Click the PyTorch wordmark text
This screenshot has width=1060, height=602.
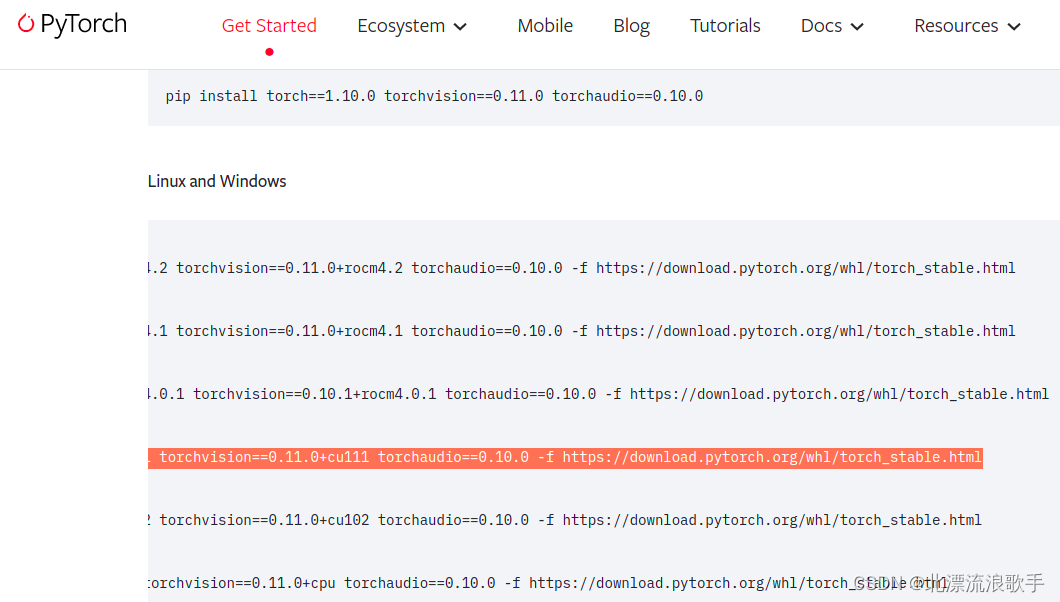point(83,24)
